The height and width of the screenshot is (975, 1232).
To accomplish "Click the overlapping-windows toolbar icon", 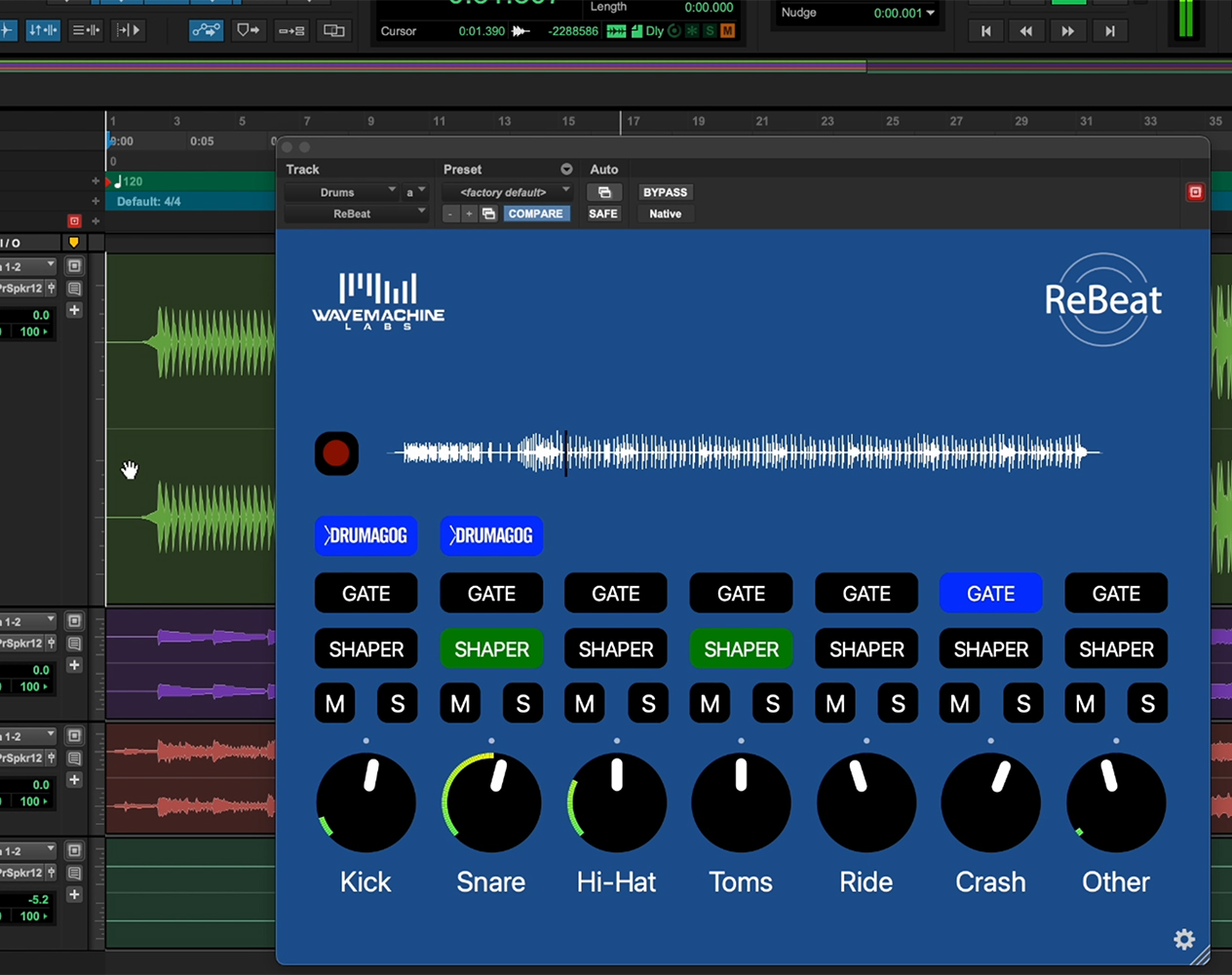I will point(333,30).
